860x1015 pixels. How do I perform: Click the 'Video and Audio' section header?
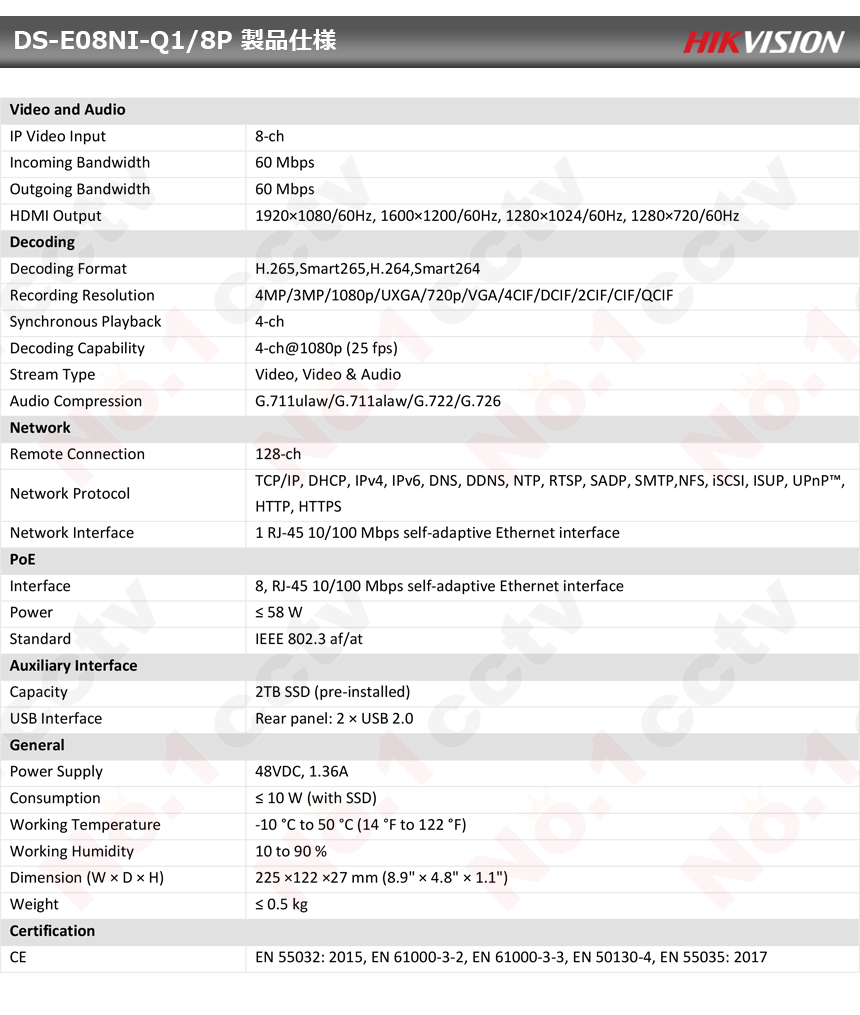tap(67, 109)
